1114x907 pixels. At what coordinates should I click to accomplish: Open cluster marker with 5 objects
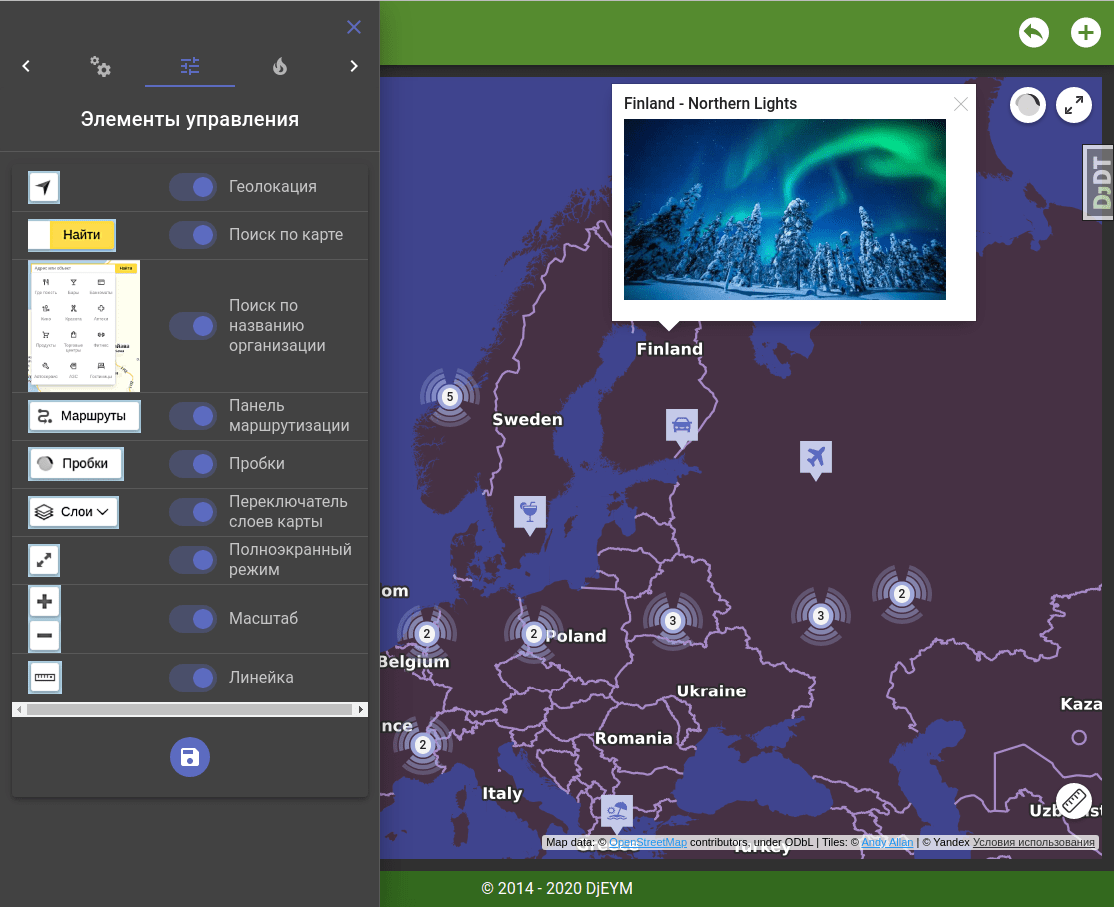click(x=450, y=397)
